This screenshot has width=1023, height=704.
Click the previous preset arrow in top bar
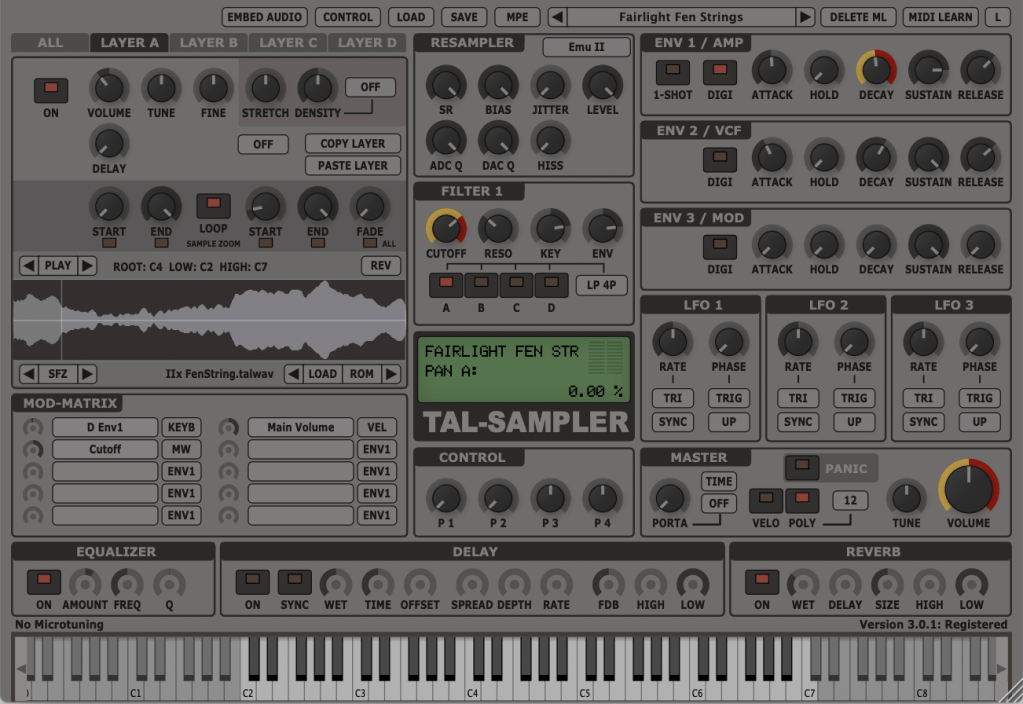click(558, 17)
